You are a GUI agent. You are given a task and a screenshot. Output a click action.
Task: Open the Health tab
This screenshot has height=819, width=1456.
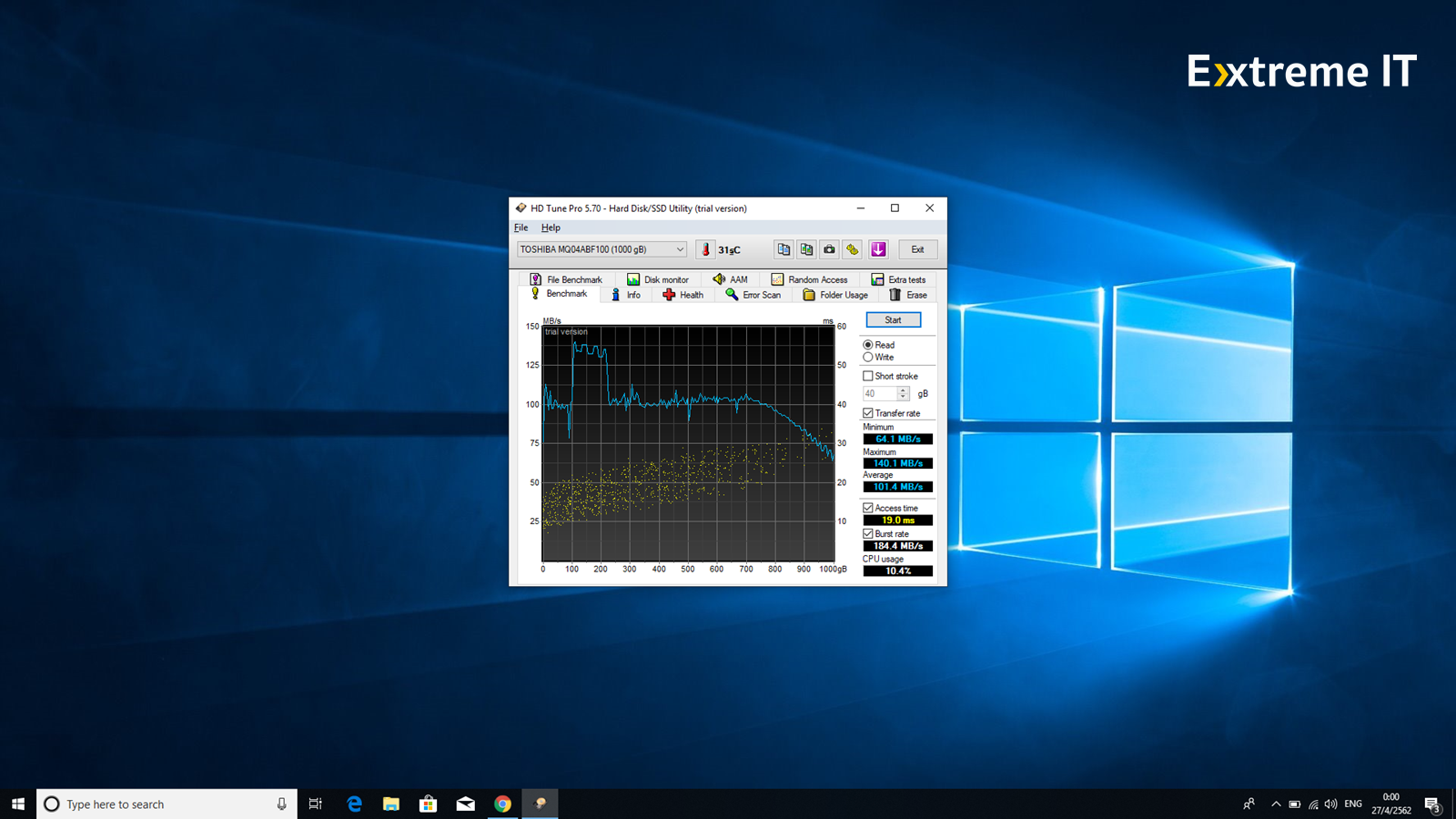(683, 295)
